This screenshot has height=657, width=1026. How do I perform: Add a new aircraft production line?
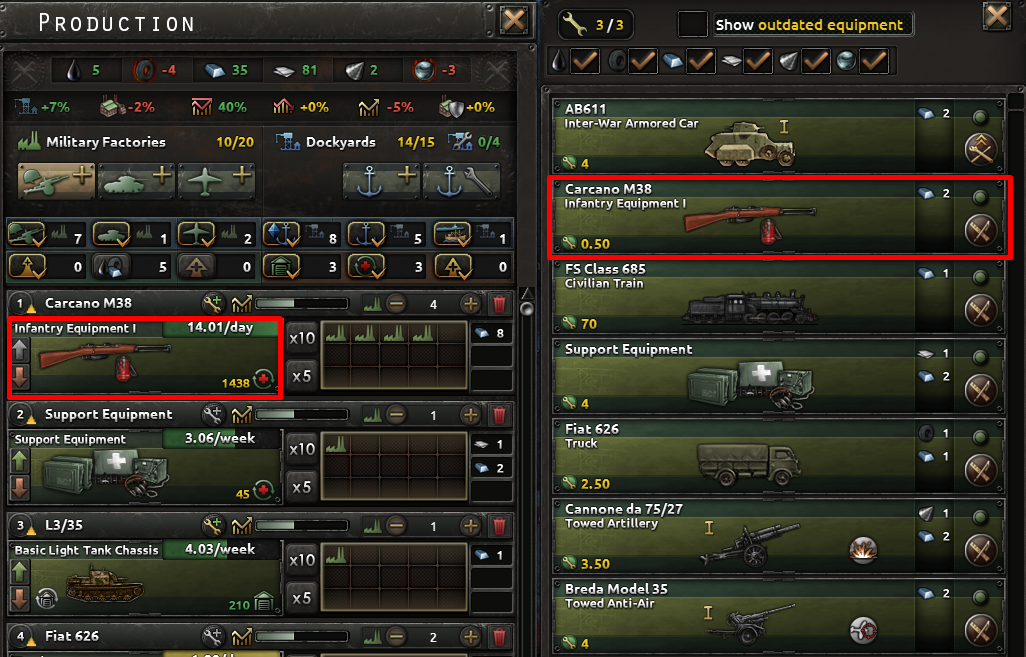[216, 180]
